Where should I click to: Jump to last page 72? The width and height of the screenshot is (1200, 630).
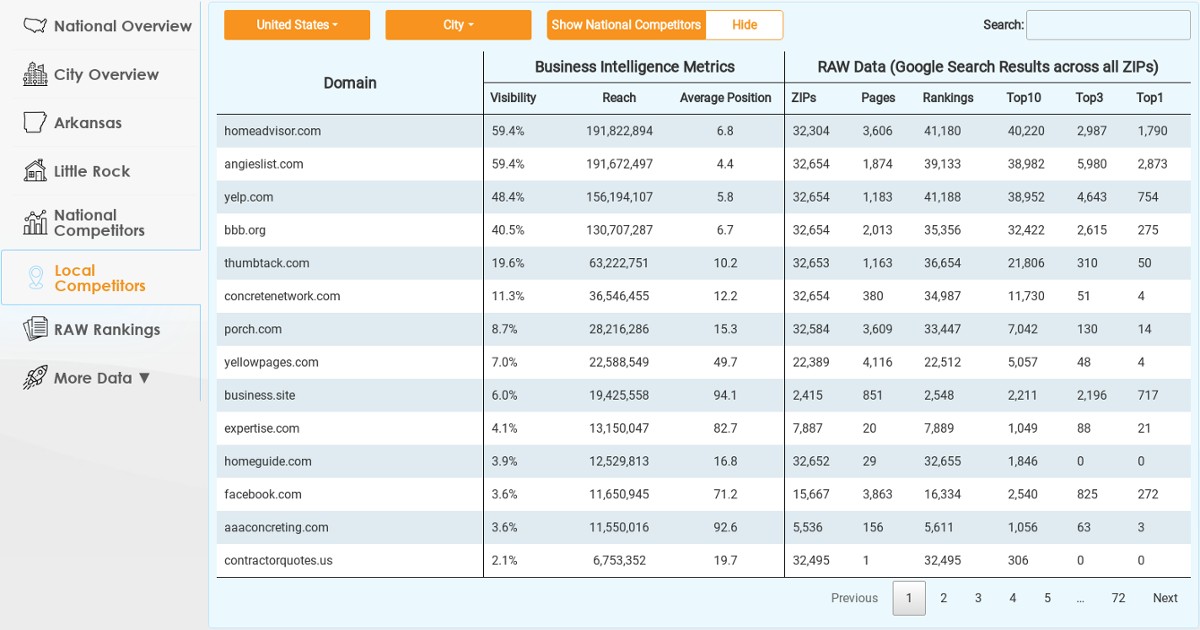pyautogui.click(x=1118, y=598)
